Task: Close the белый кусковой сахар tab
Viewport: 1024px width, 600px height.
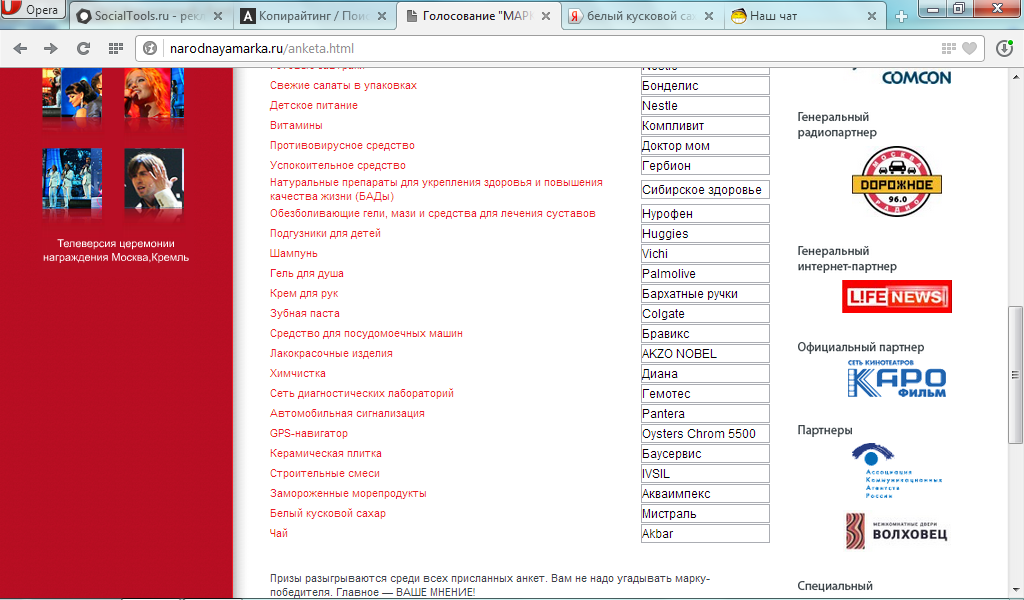Action: point(709,16)
